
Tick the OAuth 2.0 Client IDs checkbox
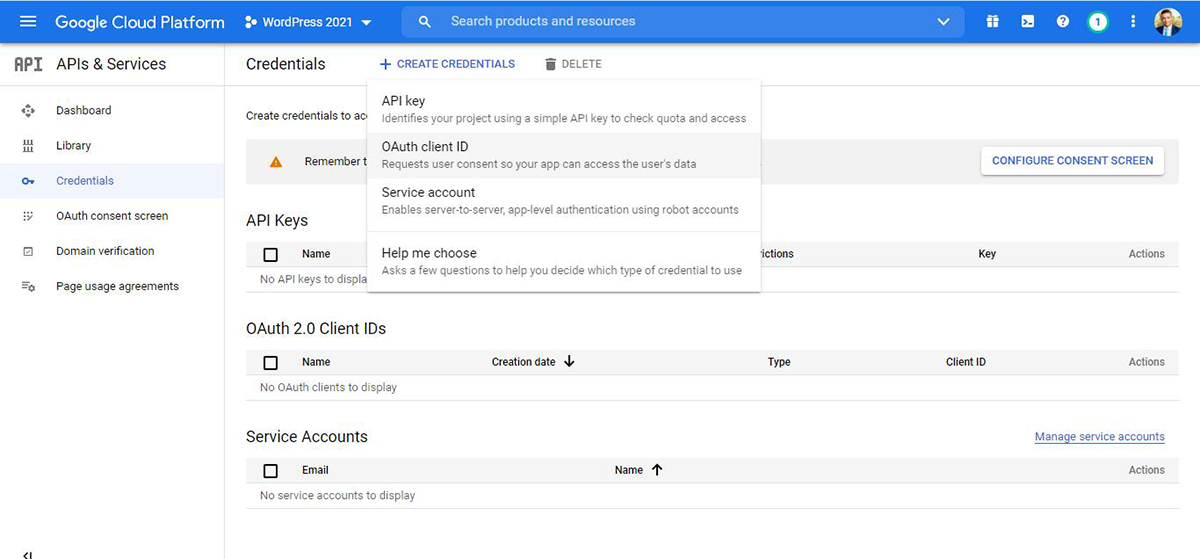270,362
